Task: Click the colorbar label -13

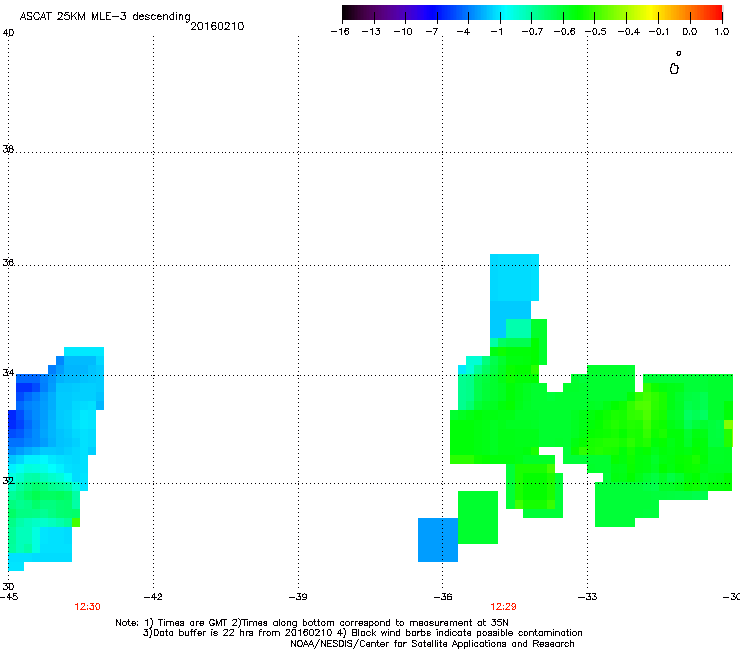Action: [x=371, y=32]
